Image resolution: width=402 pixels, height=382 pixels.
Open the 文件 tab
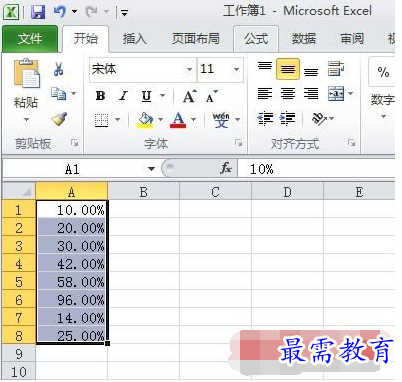tap(30, 39)
